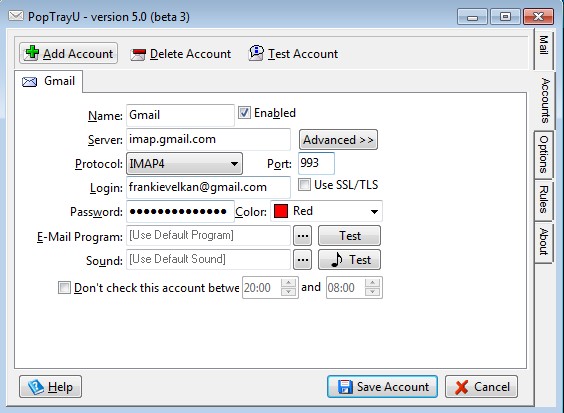Open the Options side tab
Screen dimensions: 564x413
[x=543, y=154]
